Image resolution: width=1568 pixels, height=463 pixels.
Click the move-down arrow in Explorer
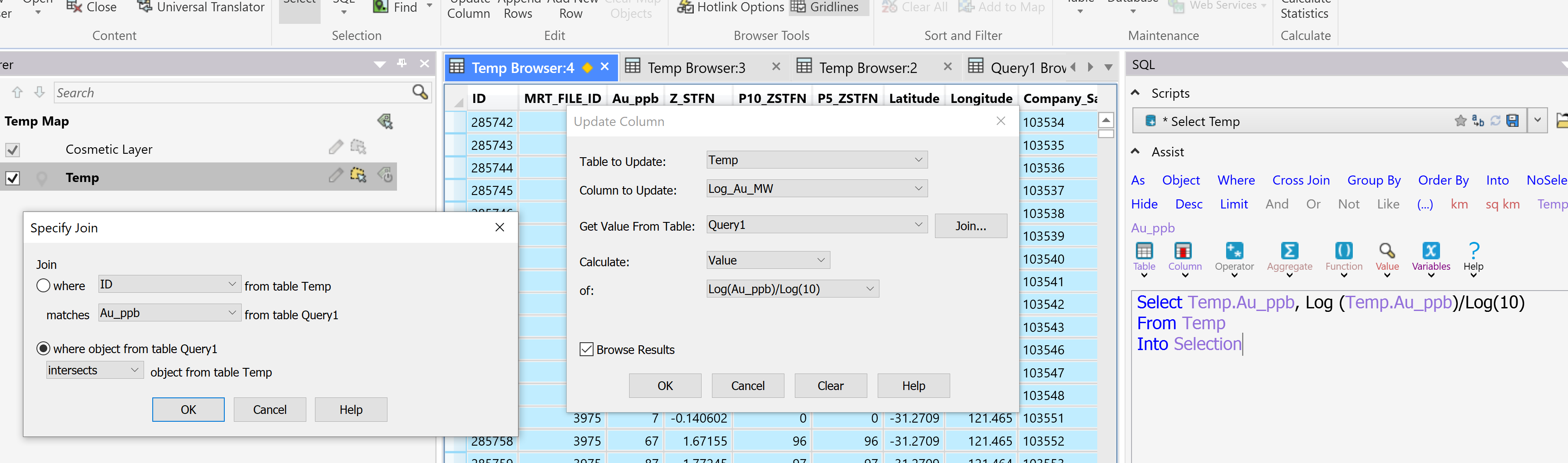pos(39,92)
